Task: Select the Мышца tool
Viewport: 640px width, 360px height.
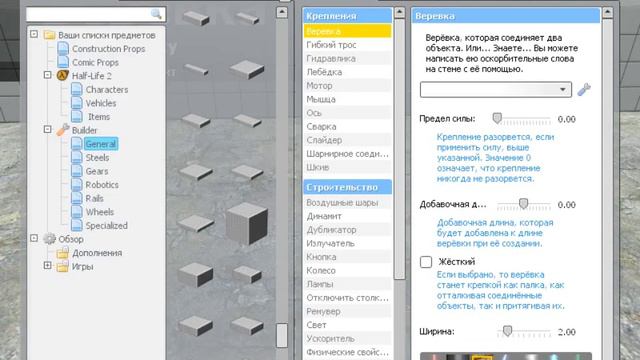Action: point(347,99)
